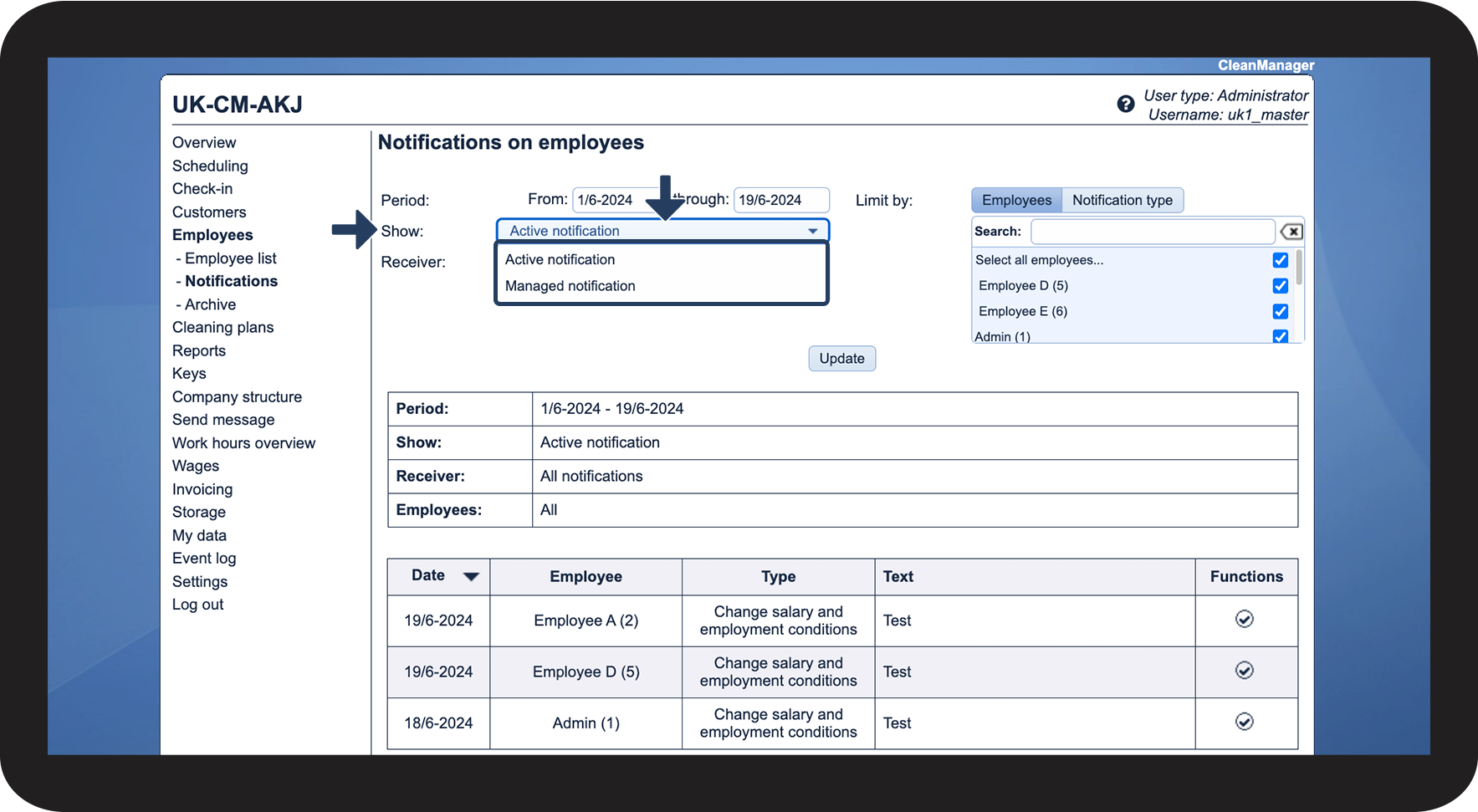Viewport: 1478px width, 812px height.
Task: Mark Employee A (2) notification as managed
Action: 1244,620
